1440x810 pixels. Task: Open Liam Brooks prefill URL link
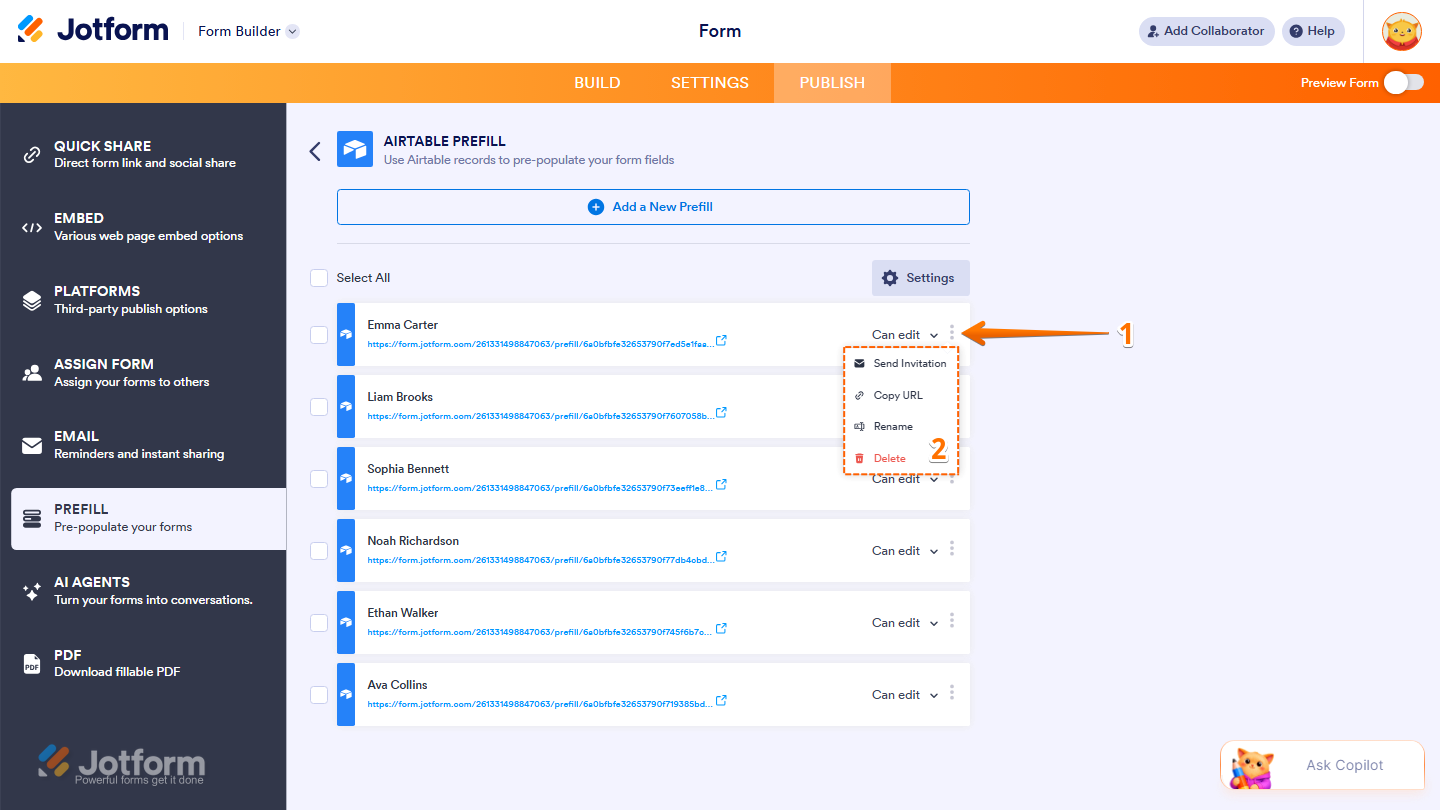pos(540,416)
